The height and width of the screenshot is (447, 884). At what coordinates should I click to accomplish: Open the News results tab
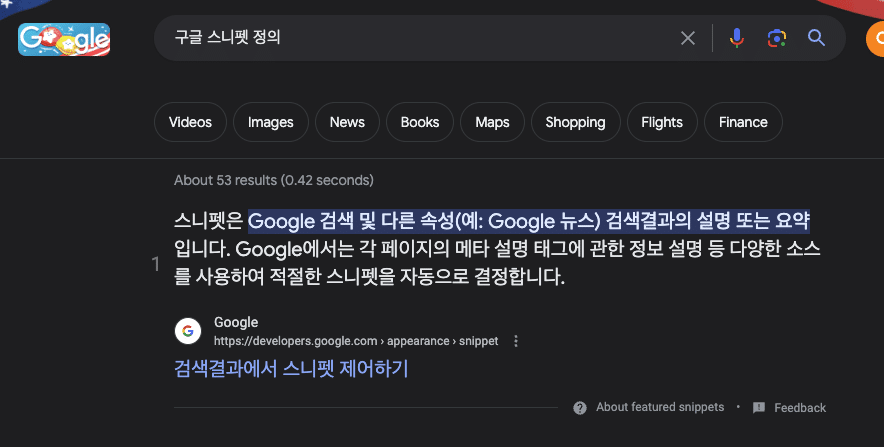click(x=347, y=122)
